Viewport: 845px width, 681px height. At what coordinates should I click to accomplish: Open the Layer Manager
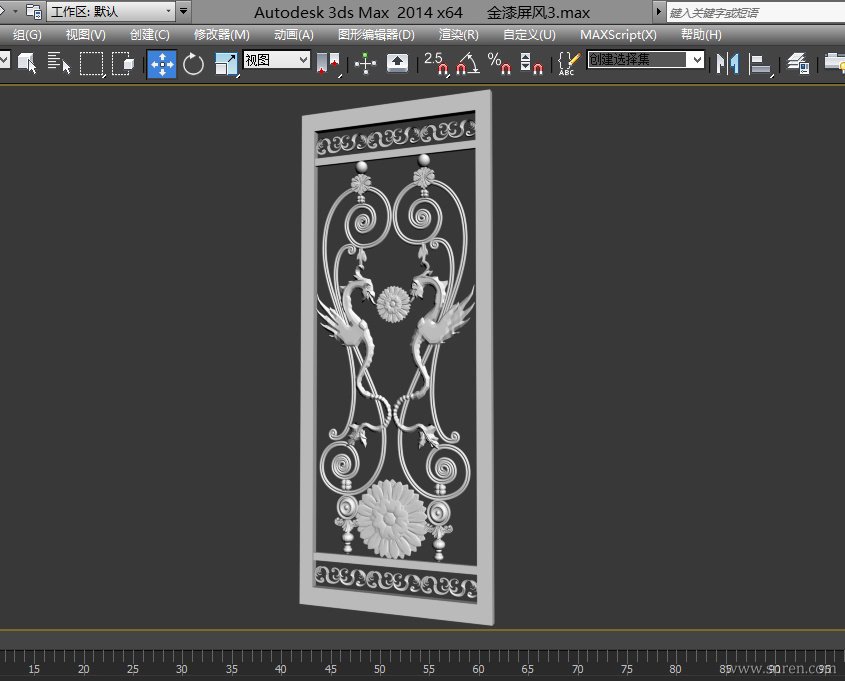tap(797, 63)
